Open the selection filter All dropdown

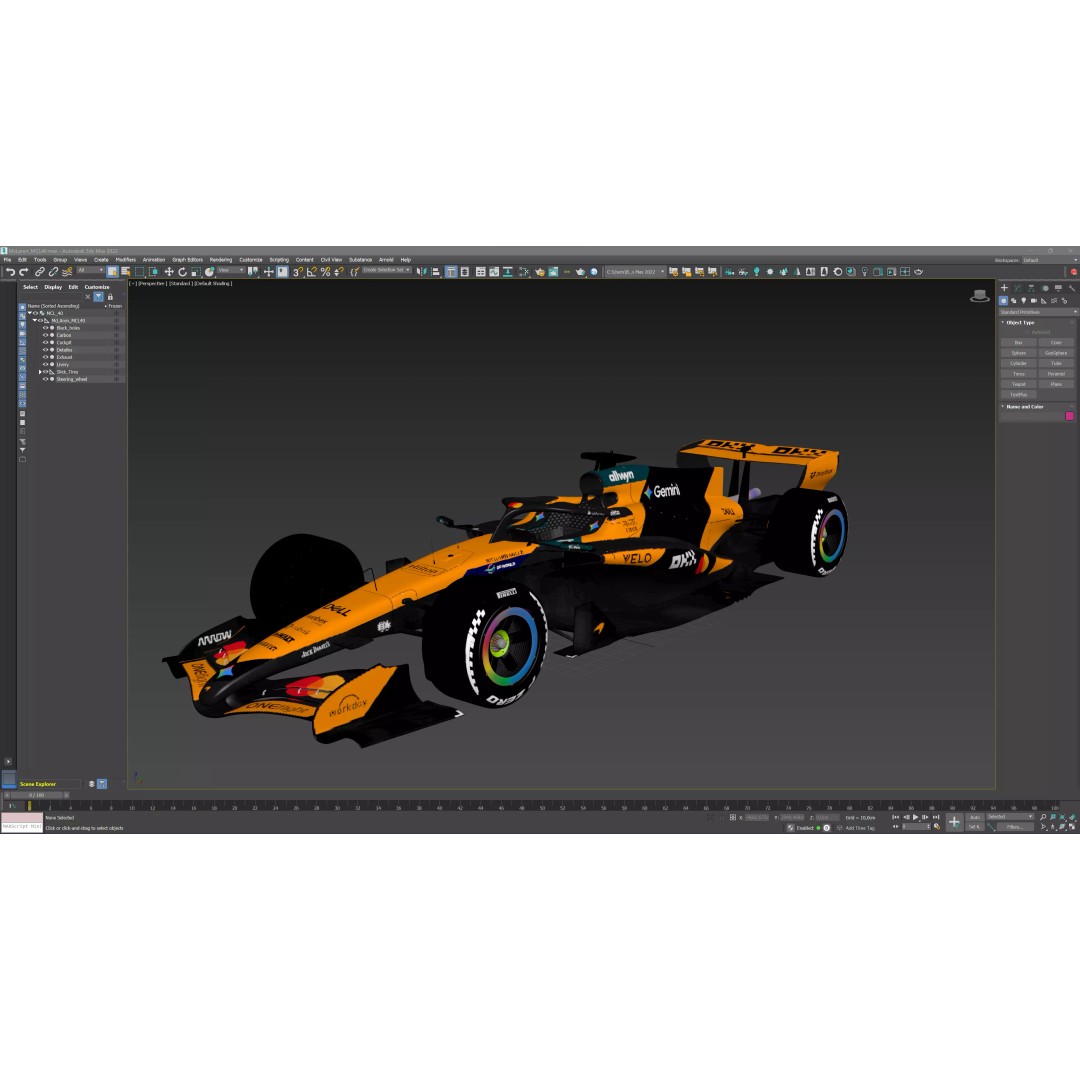92,270
